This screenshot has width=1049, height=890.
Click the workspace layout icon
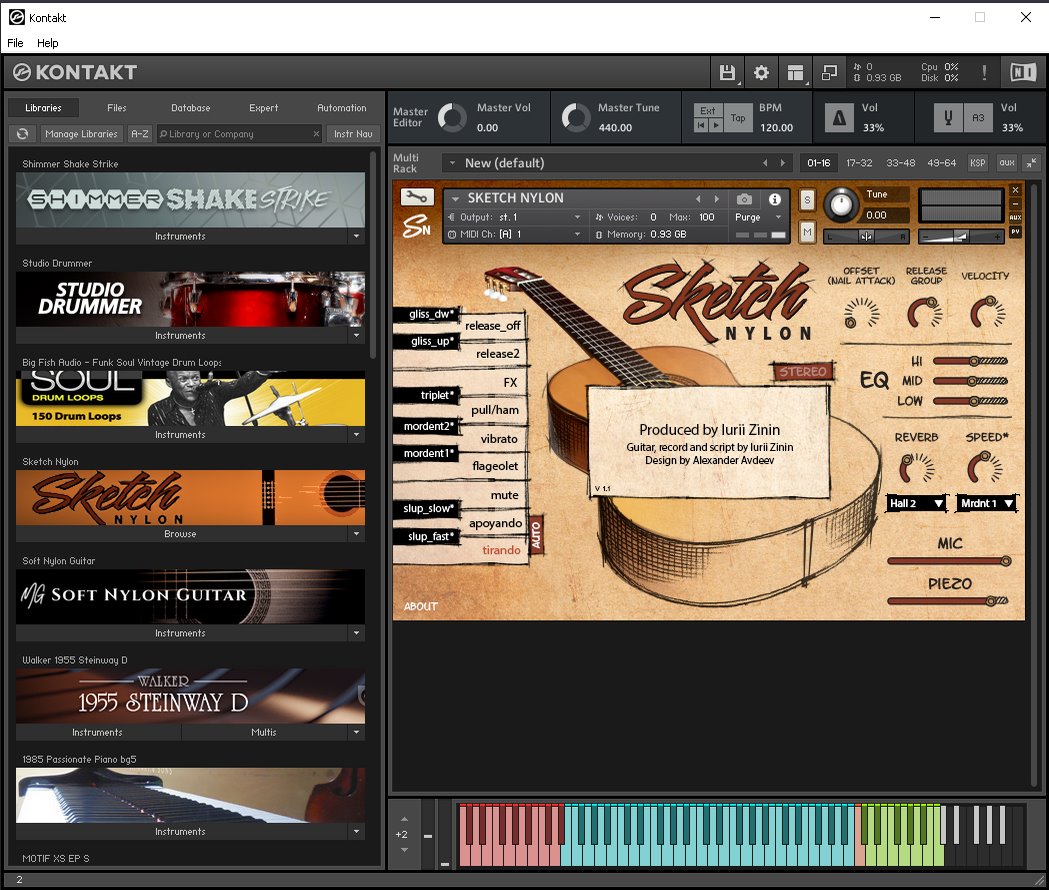point(795,72)
